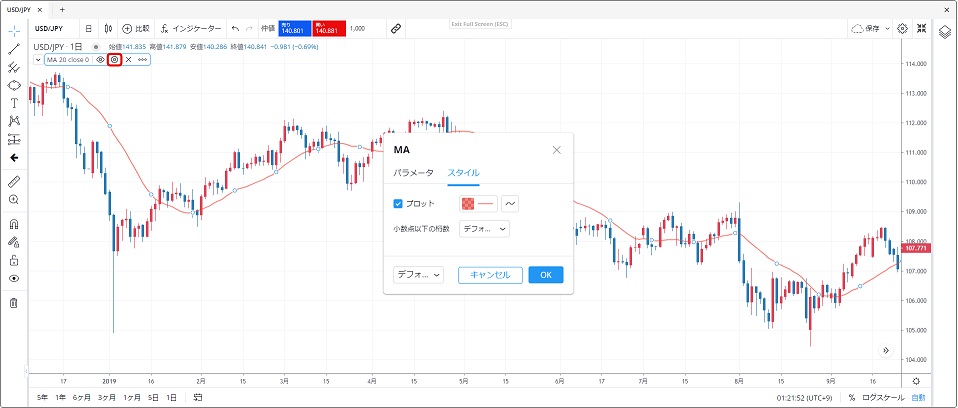The image size is (958, 408).
Task: Select the text annotation tool
Action: pyautogui.click(x=14, y=102)
